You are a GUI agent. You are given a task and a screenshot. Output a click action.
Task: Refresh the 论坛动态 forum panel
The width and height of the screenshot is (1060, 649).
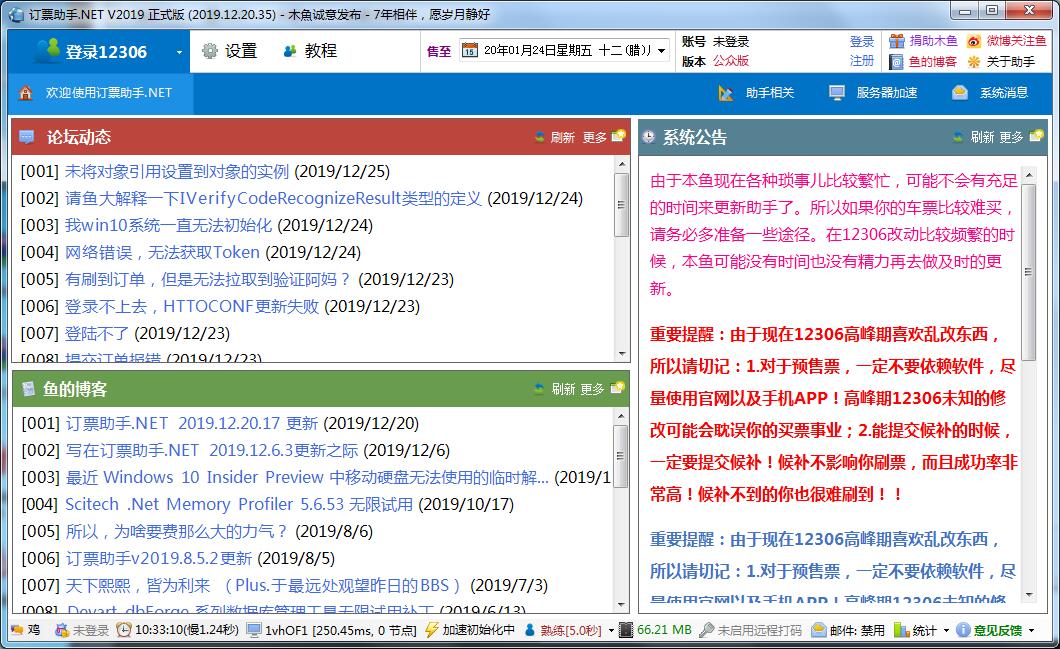[555, 137]
